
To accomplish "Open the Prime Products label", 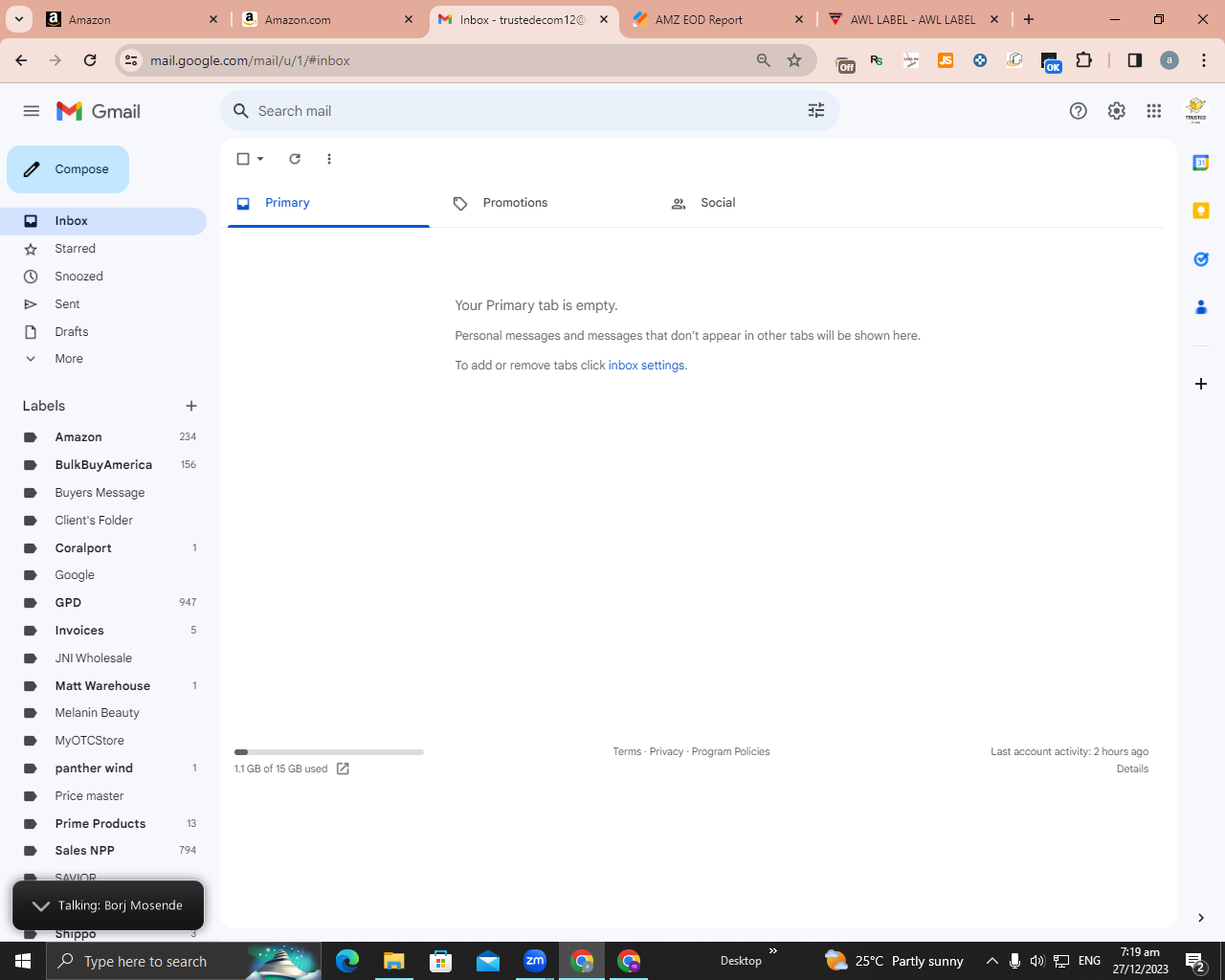I will point(103,824).
